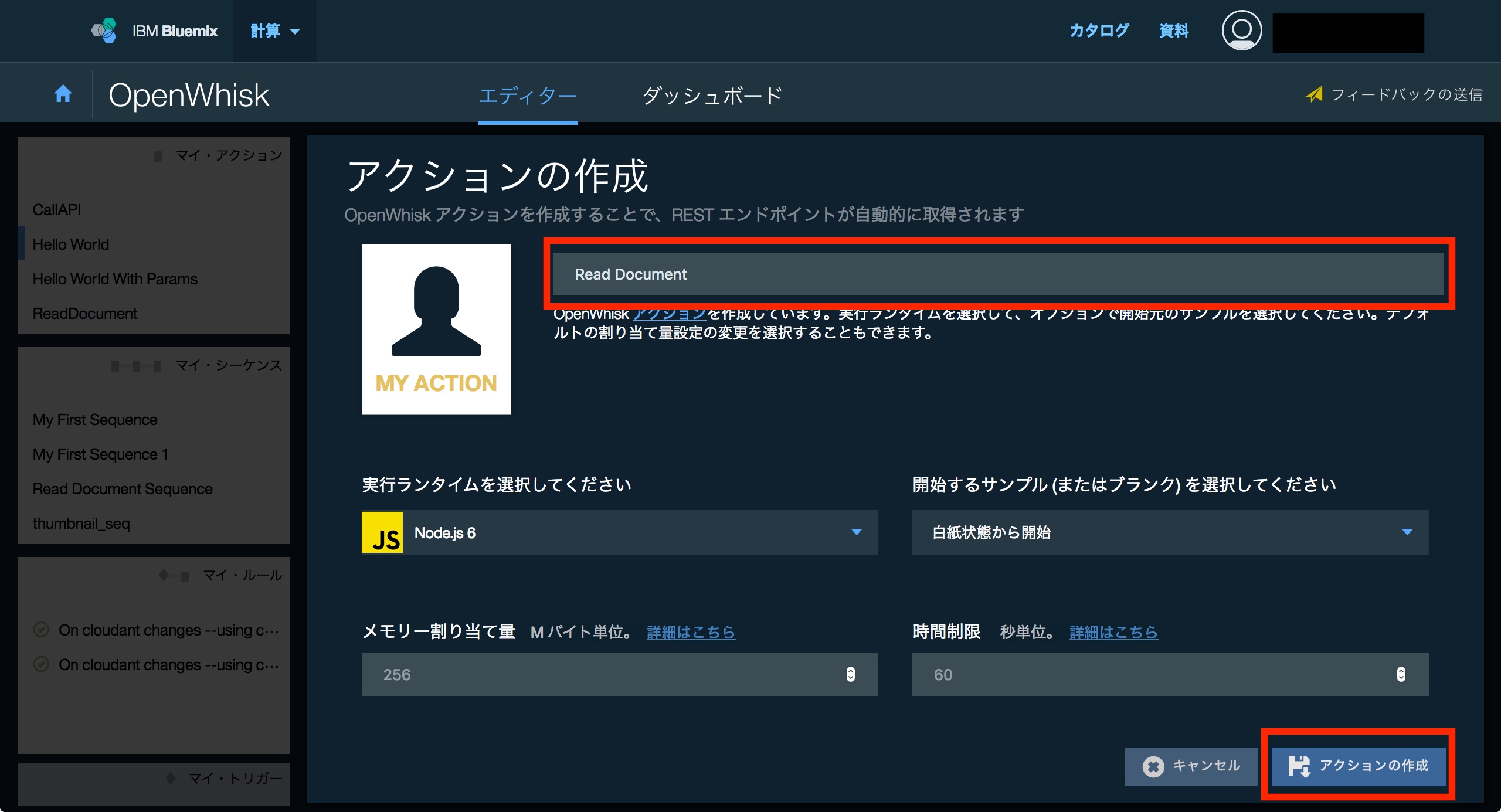Open the user profile avatar icon
Screen dimensions: 1501x812
click(1241, 30)
